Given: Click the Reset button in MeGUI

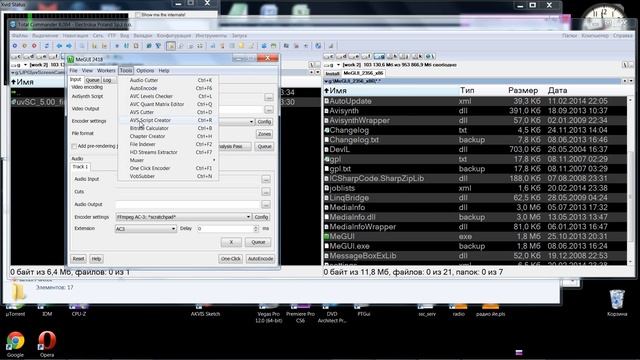Looking at the screenshot, I should [x=78, y=259].
